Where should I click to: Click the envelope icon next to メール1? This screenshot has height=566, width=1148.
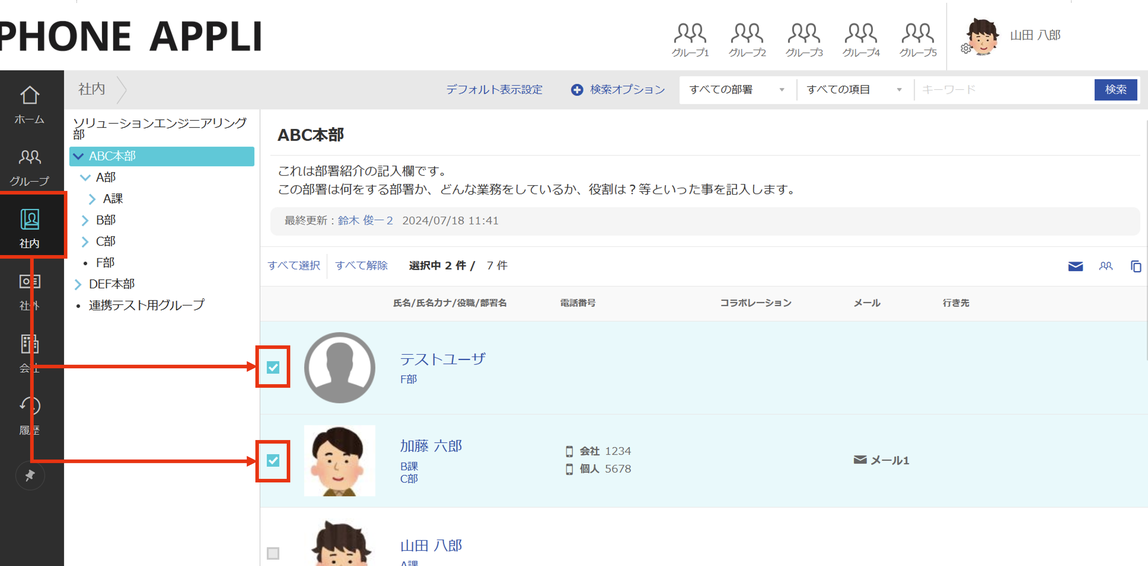(x=860, y=460)
